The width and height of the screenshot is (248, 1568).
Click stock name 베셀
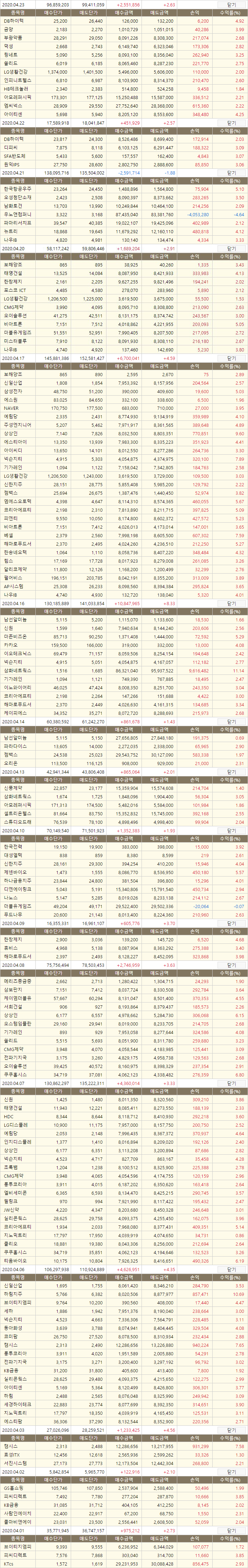(8, 535)
